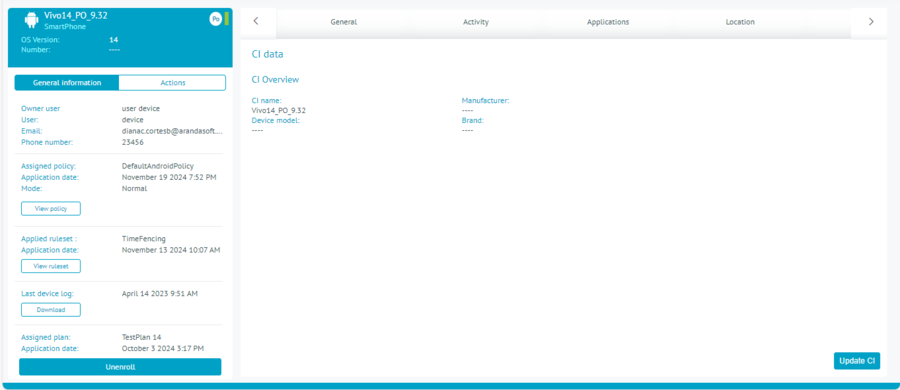Go to the Location tab

click(740, 22)
